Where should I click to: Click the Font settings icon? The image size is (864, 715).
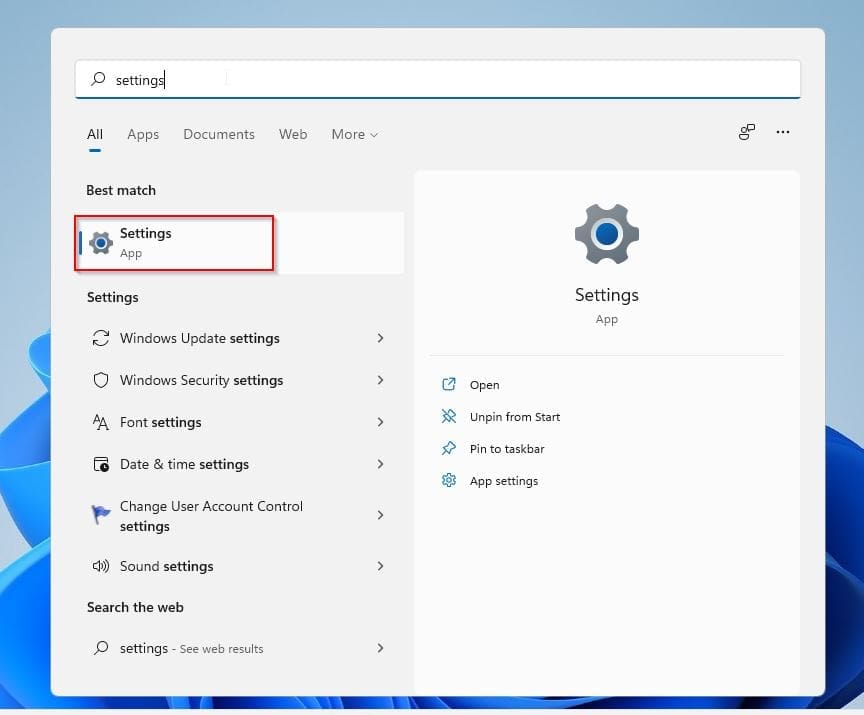[101, 422]
